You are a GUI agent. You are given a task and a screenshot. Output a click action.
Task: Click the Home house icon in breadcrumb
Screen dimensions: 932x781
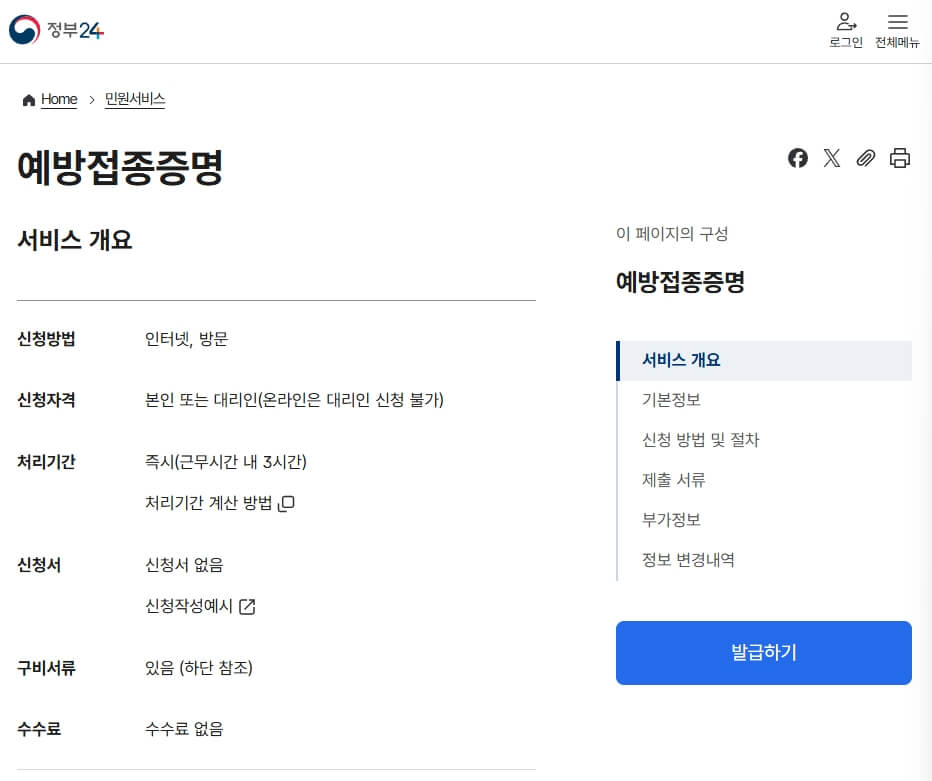[28, 98]
